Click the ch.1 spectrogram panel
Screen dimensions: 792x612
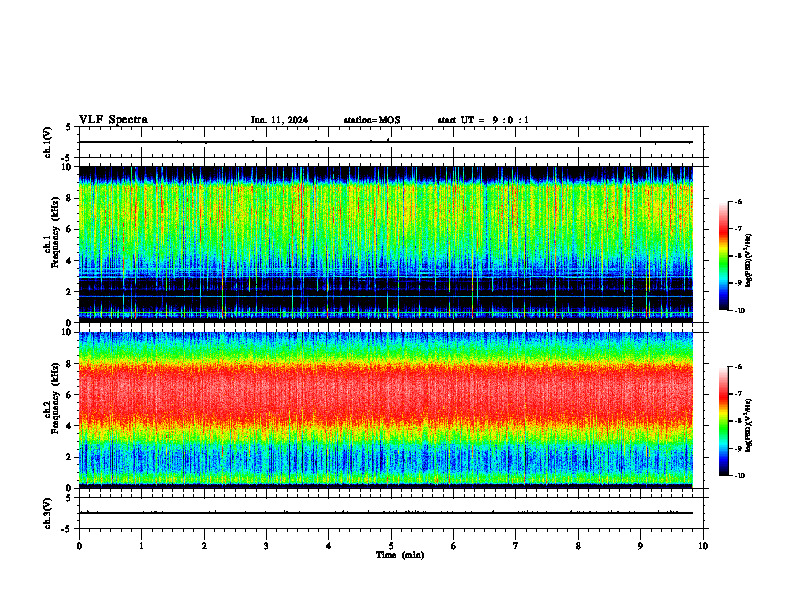(x=385, y=244)
